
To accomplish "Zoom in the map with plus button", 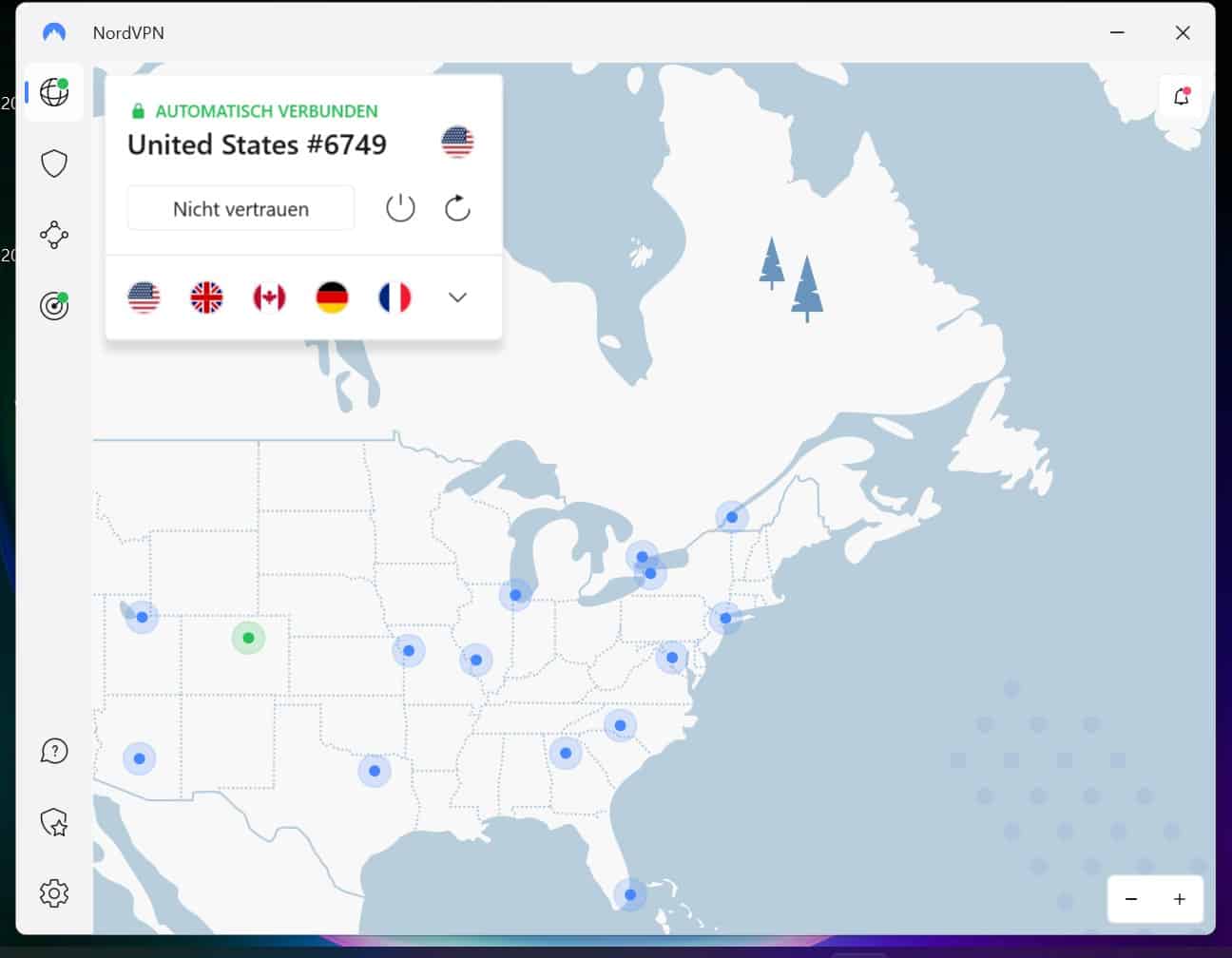I will coord(1180,899).
